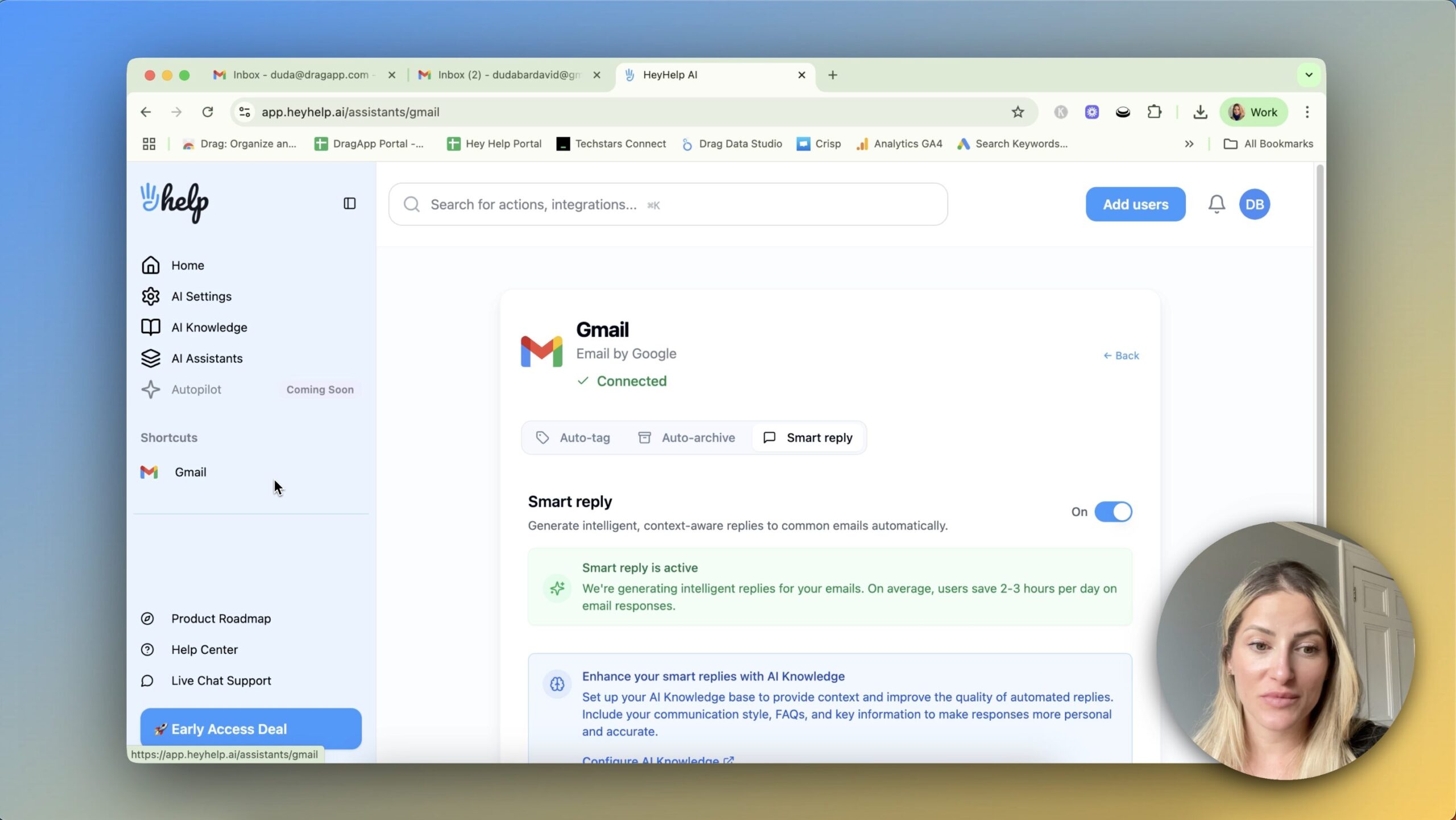
Task: Click the K extension icon
Action: (1060, 112)
